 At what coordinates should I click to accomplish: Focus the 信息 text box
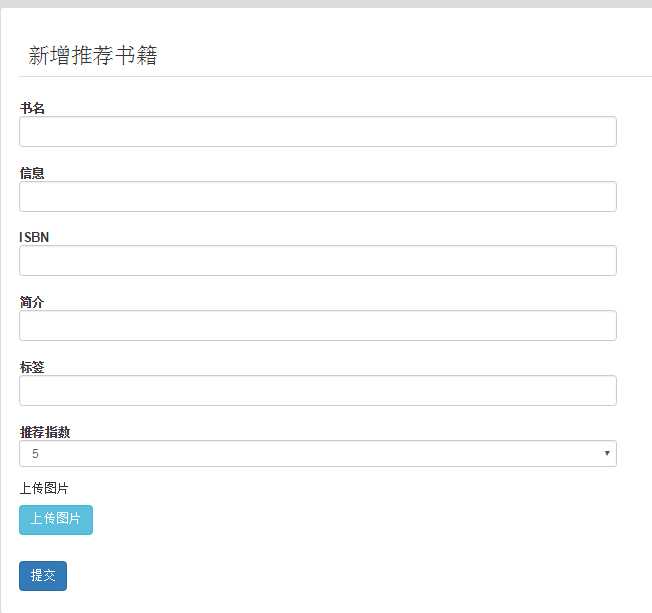tap(317, 197)
